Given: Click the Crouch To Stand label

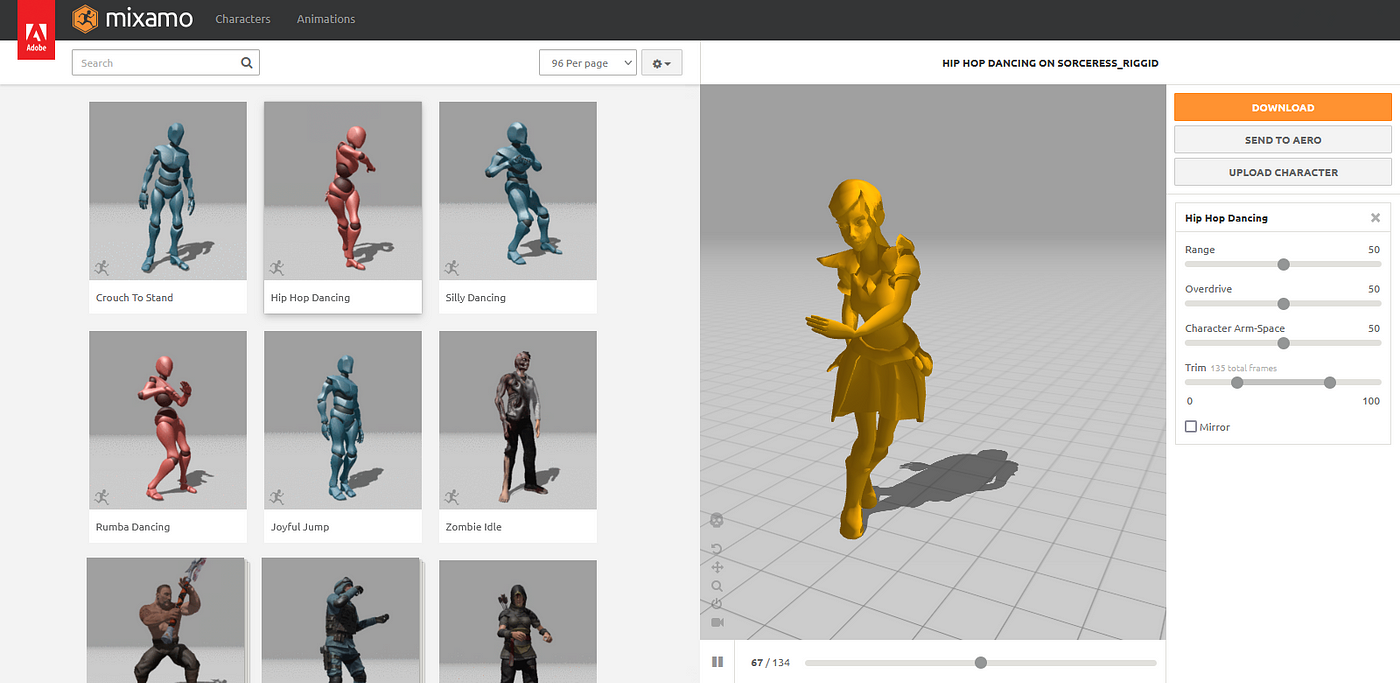Looking at the screenshot, I should pos(134,298).
